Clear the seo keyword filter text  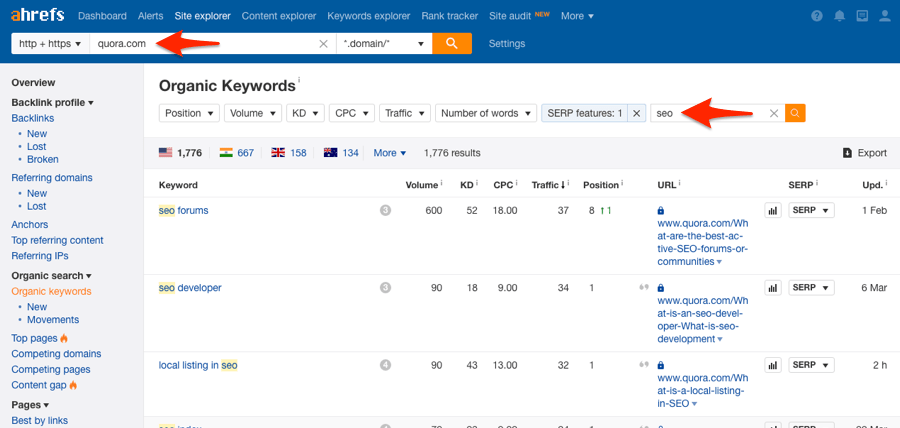774,113
